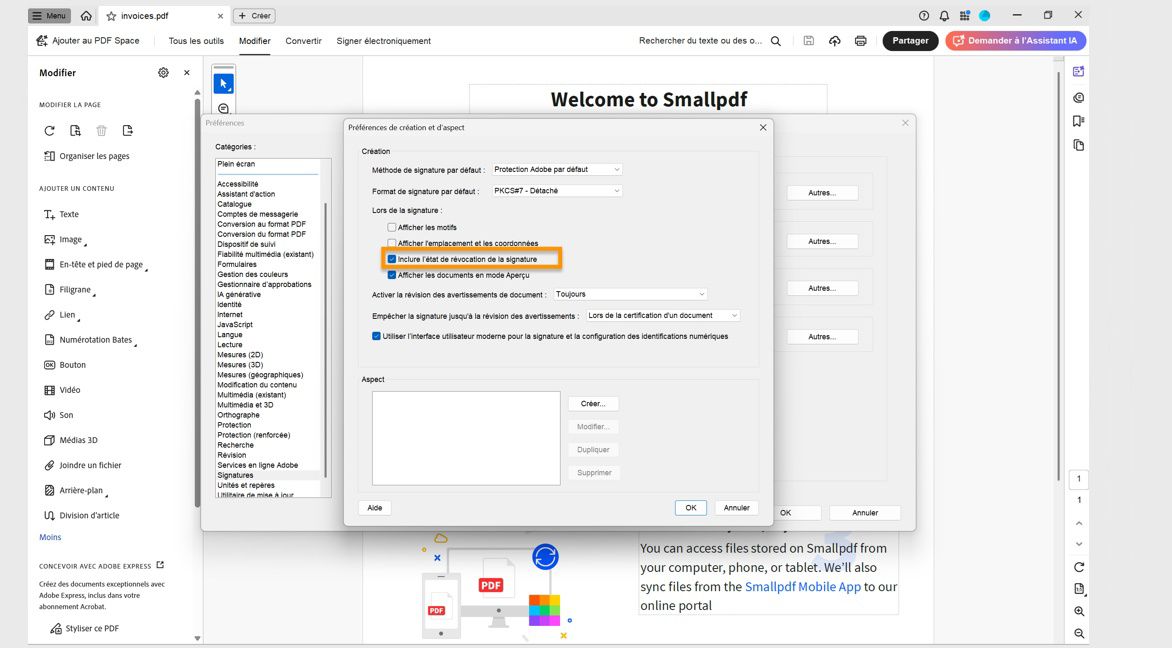Click the search magnifier icon

776,41
